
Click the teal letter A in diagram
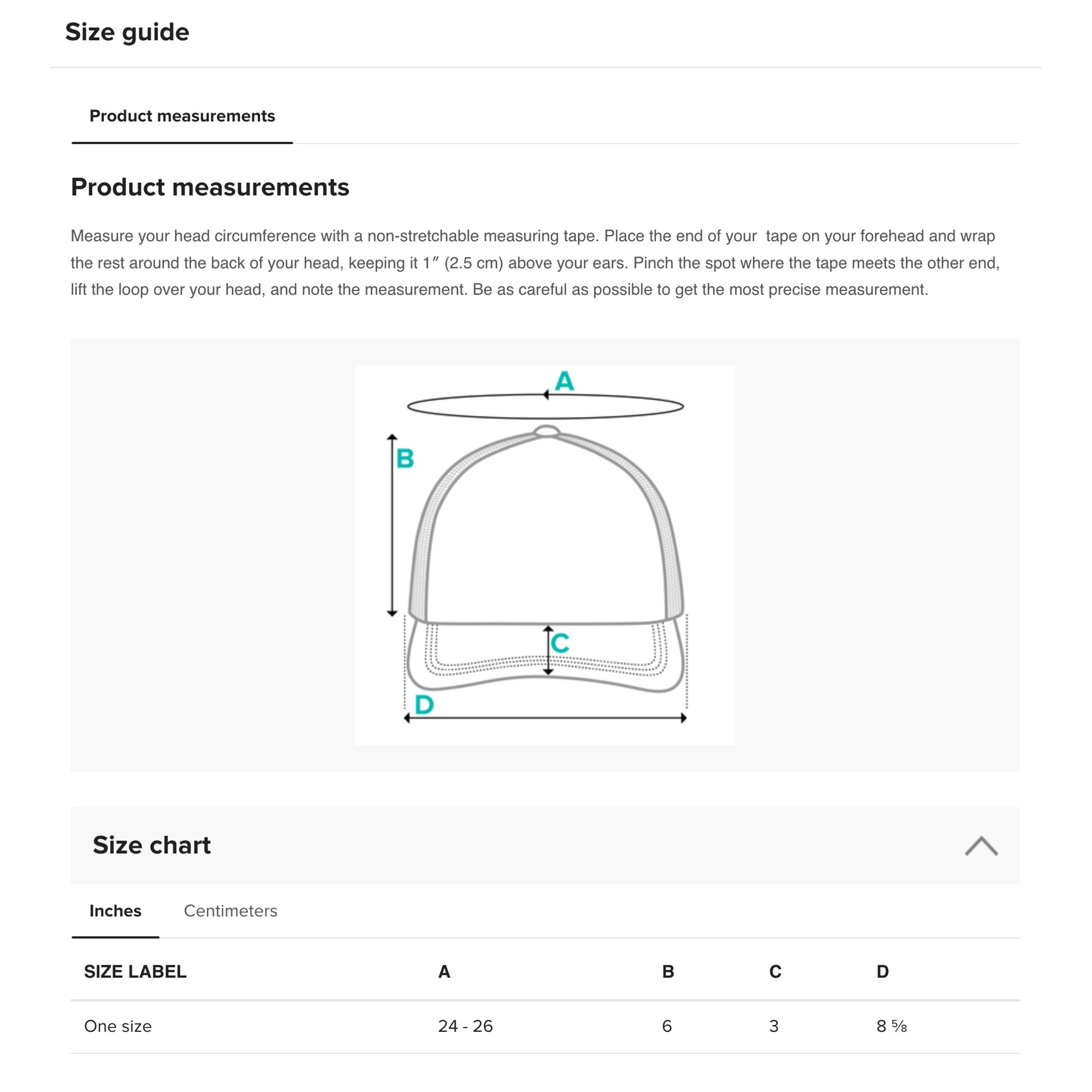(564, 381)
